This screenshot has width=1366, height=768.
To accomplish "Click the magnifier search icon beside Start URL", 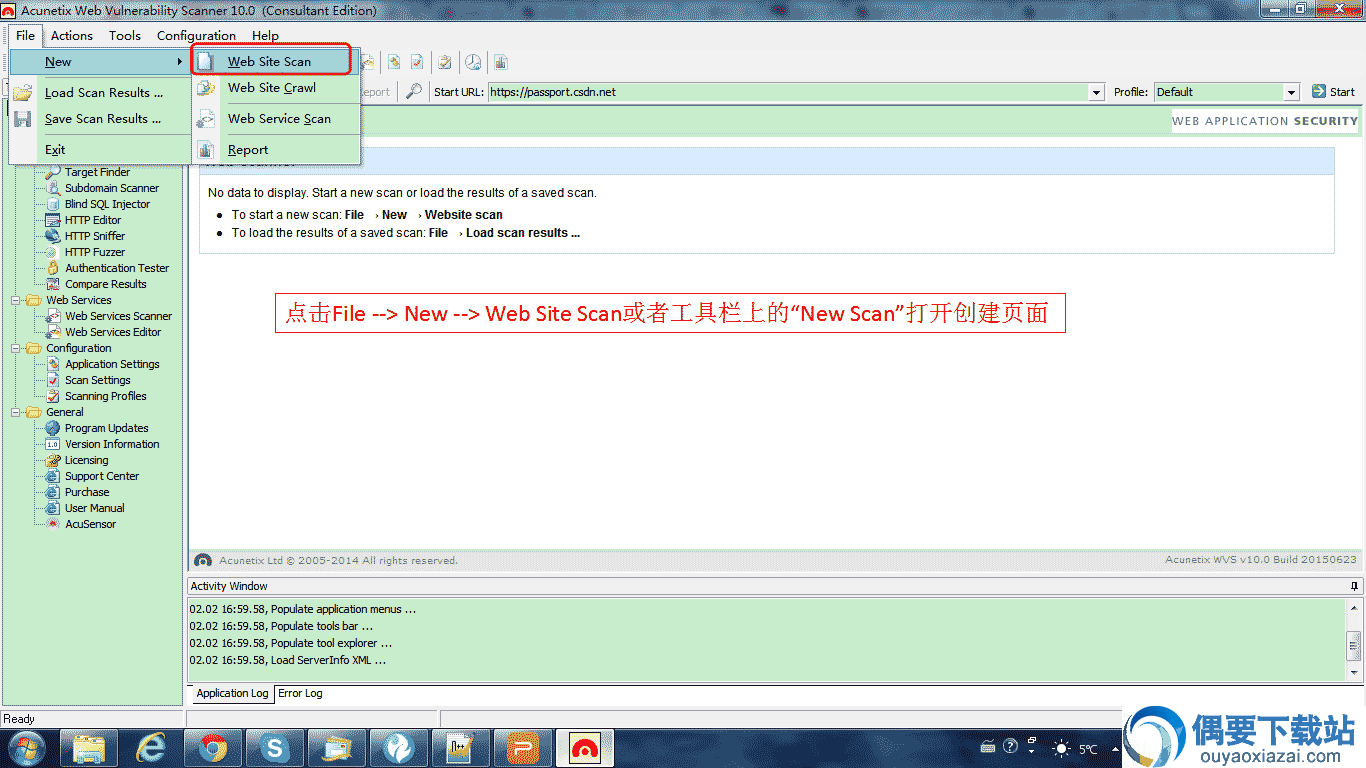I will coord(413,92).
